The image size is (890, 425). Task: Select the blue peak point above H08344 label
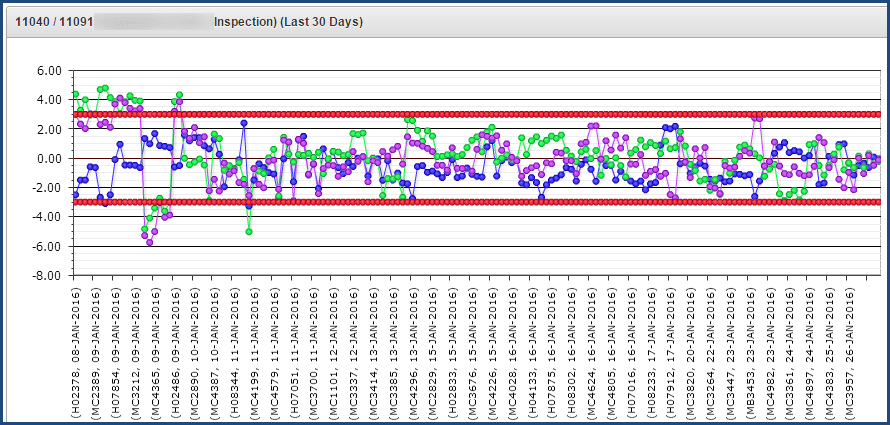click(244, 123)
